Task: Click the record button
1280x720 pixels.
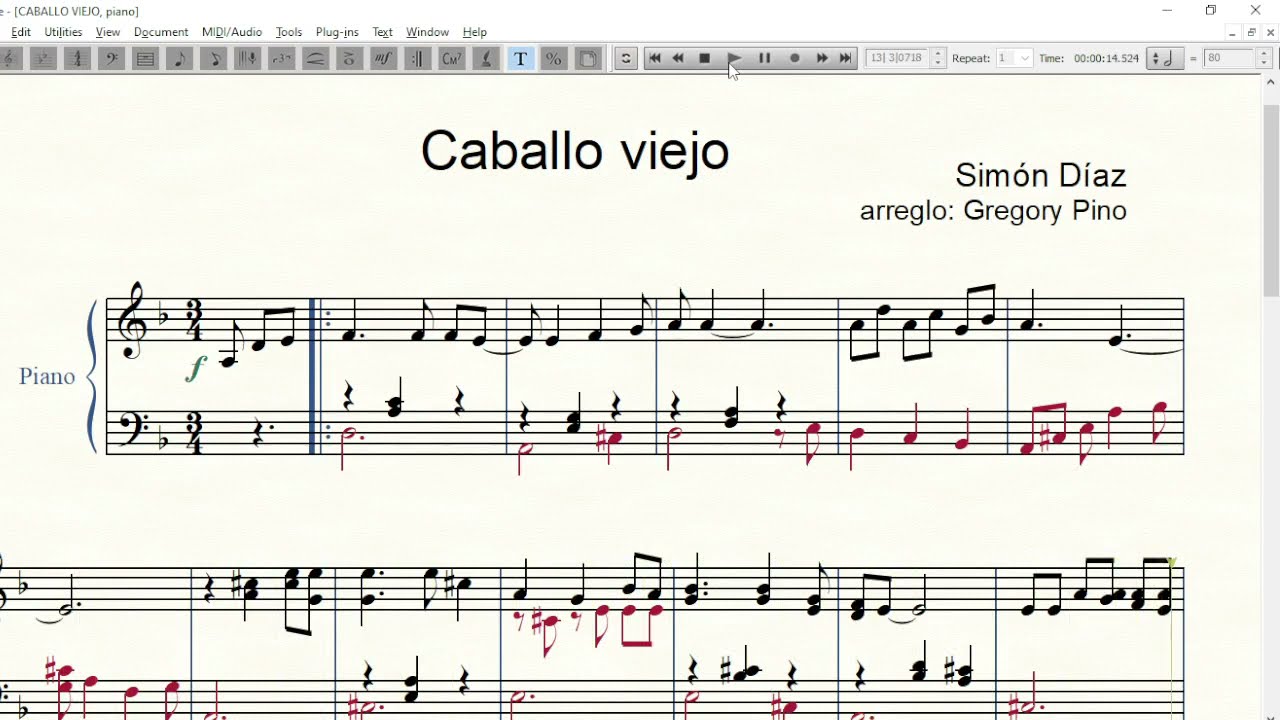Action: click(795, 58)
